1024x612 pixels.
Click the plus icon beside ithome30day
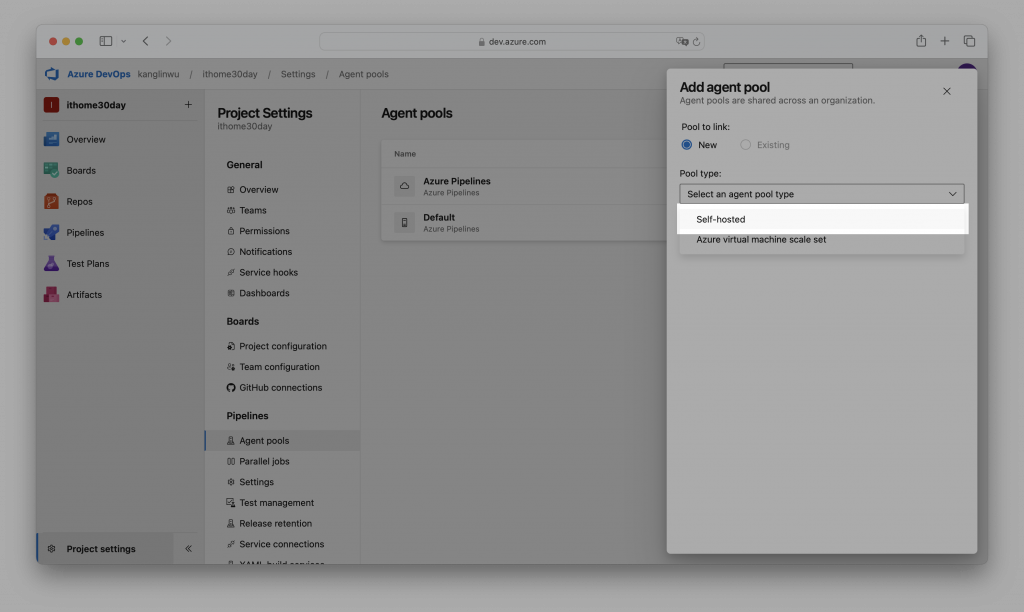[x=188, y=105]
